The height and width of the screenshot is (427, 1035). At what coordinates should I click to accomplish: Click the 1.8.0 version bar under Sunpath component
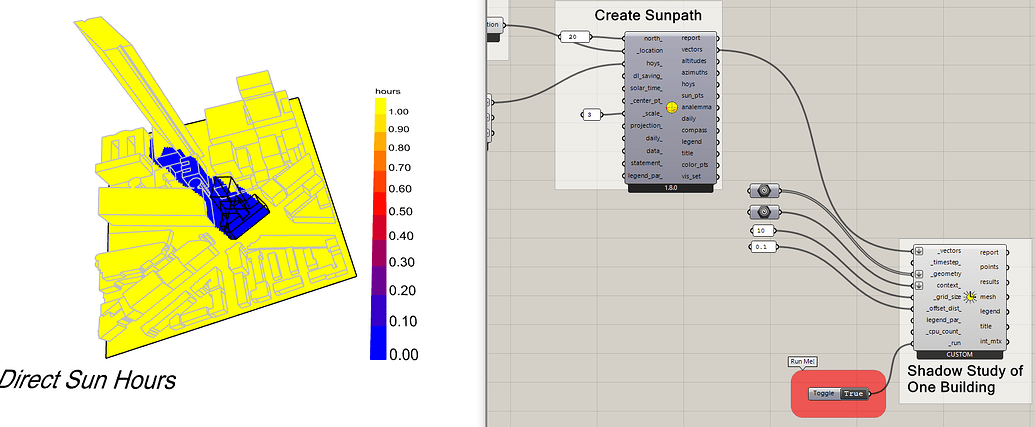tap(671, 189)
